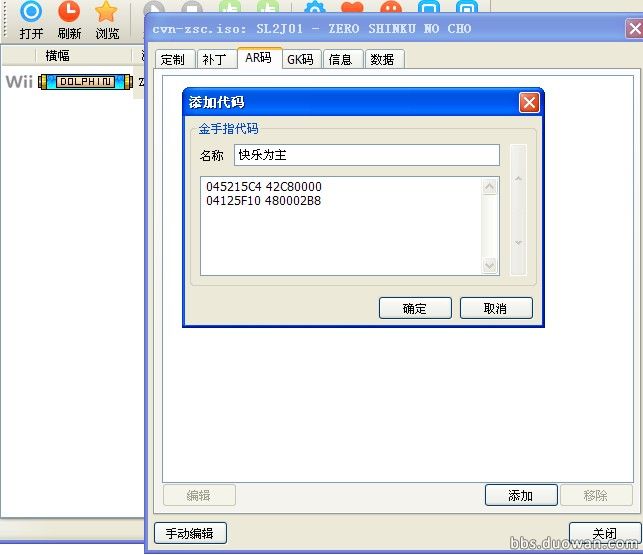Viewport: 643px width, 555px height.
Task: Click the 打开 (Open) toolbar icon
Action: [x=31, y=13]
